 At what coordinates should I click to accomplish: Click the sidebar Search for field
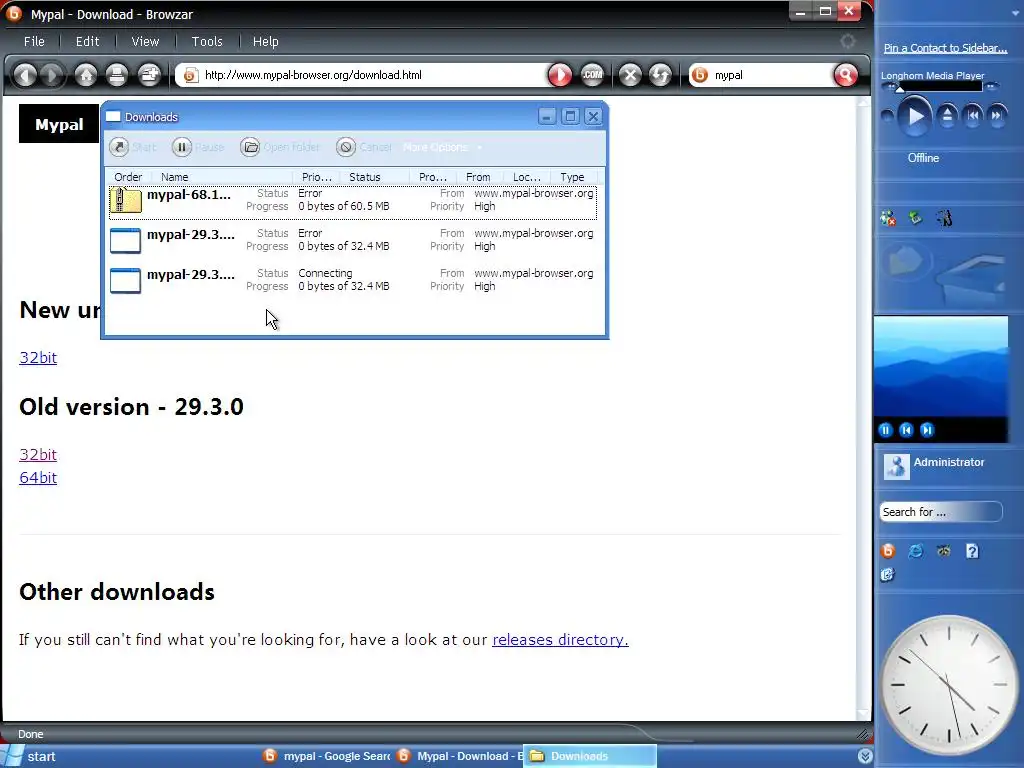(940, 512)
